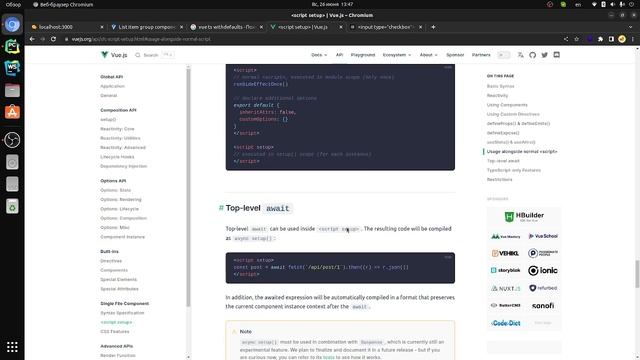Image resolution: width=640 pixels, height=360 pixels.
Task: Open Chromium three-dot menu
Action: click(633, 39)
